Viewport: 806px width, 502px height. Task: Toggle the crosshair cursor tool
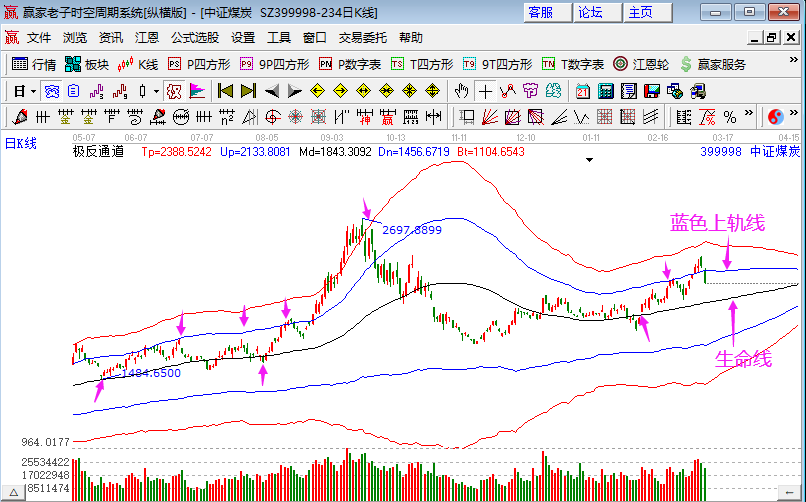485,91
